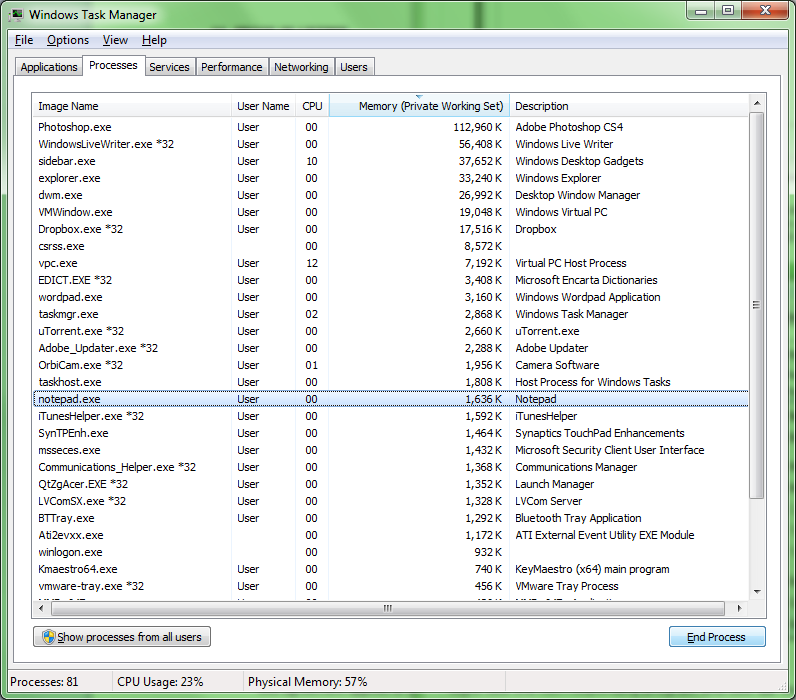
Task: Select the OrbiCam.exe *32 process
Action: click(390, 365)
